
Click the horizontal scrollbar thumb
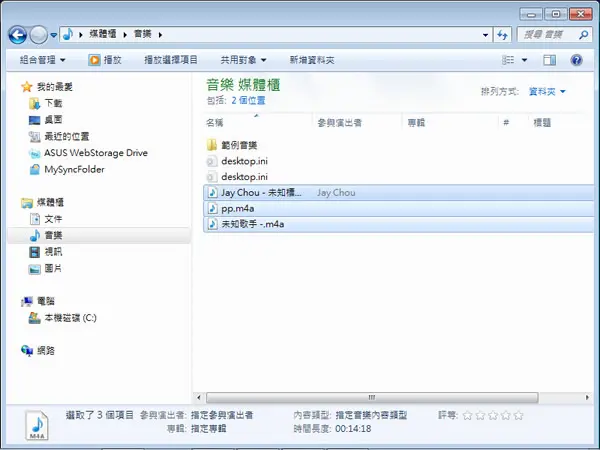click(372, 398)
